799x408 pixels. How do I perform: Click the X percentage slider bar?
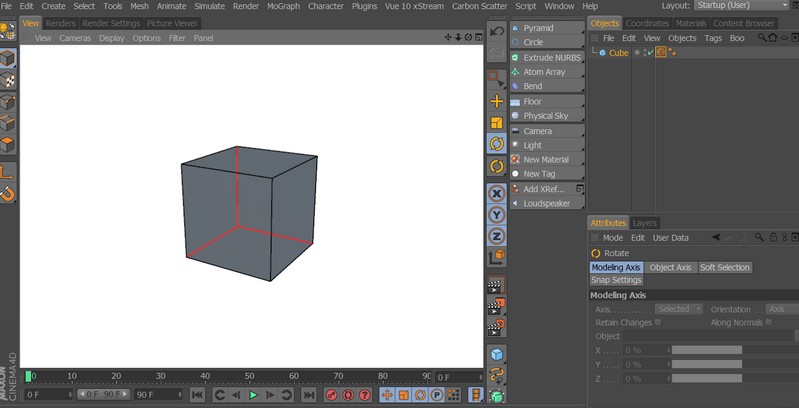tap(735, 350)
